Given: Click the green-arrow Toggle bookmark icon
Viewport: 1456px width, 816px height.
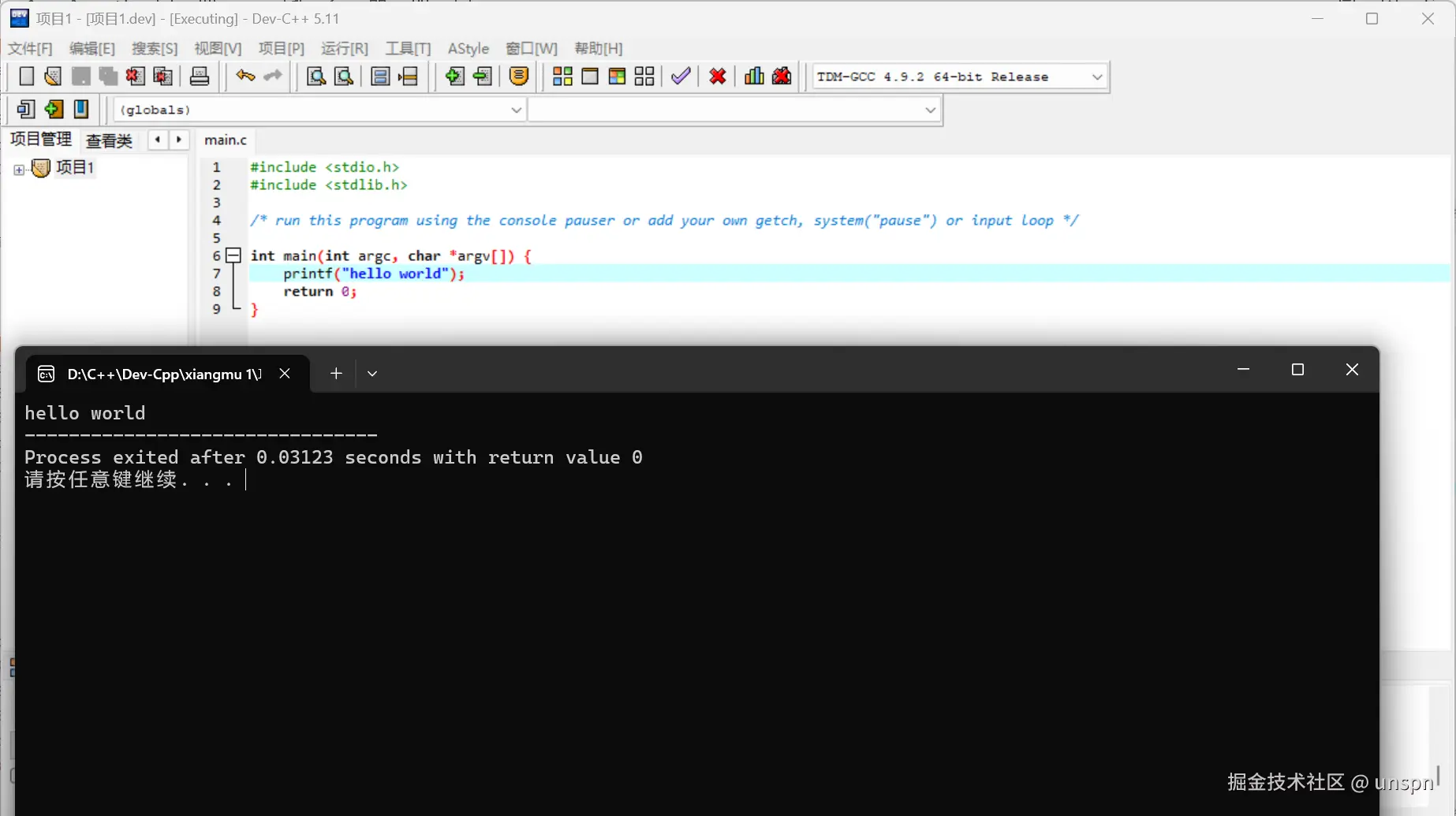Looking at the screenshot, I should [54, 109].
